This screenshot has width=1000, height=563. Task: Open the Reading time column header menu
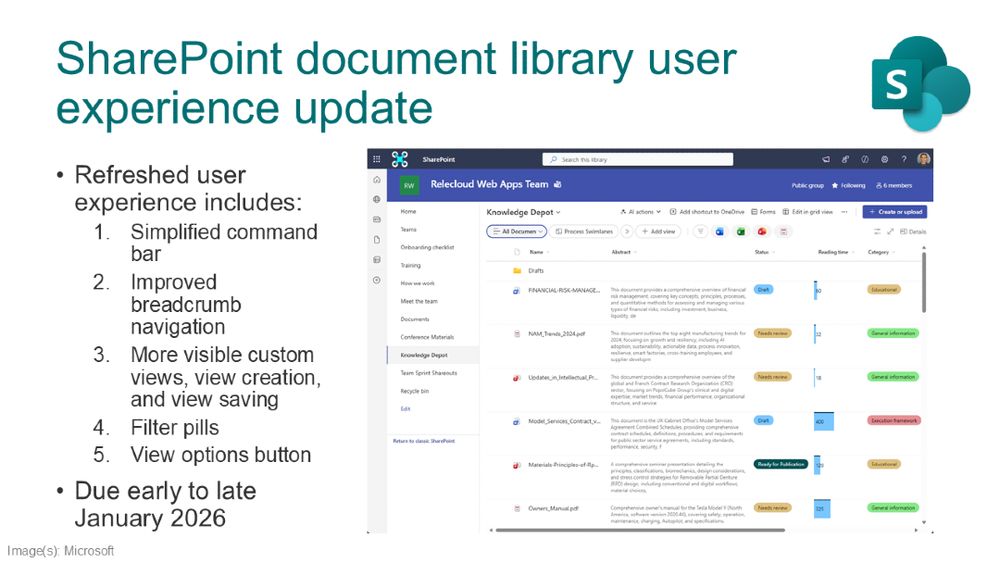(836, 252)
